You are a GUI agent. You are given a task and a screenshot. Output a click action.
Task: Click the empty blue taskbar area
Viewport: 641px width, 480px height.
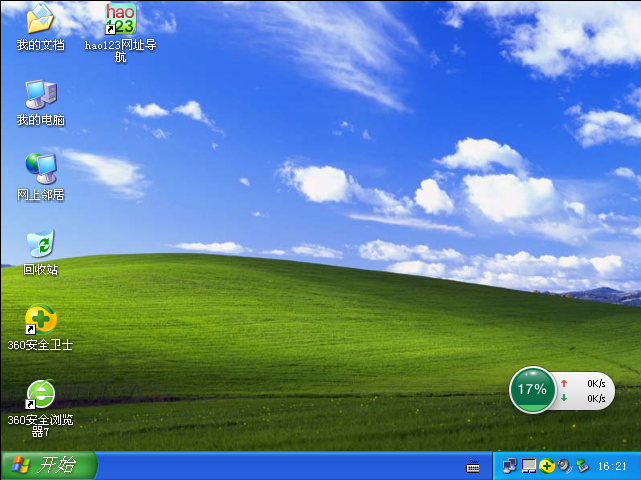click(280, 466)
